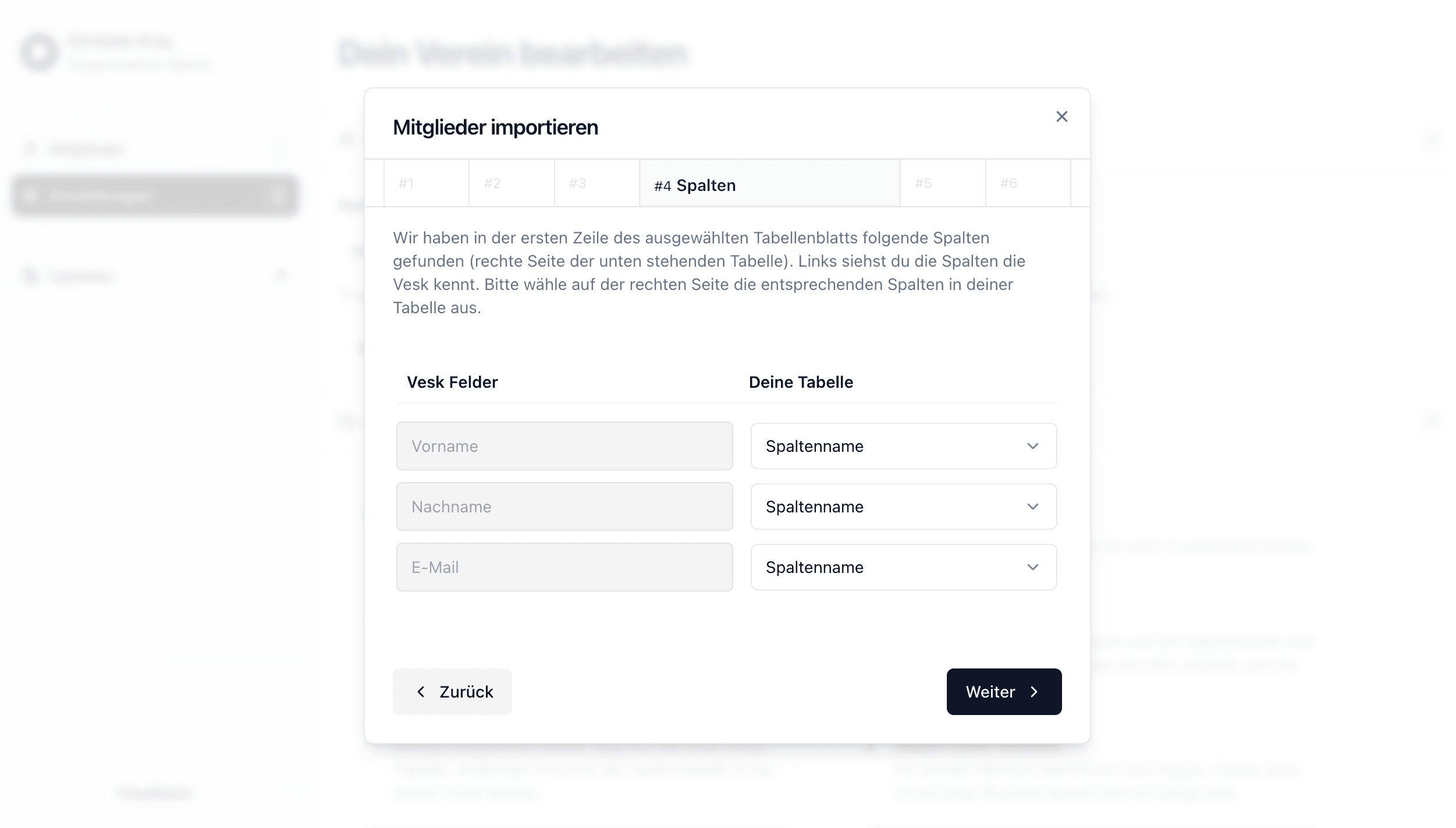
Task: Open the Spaltenname dropdown for Vorname
Action: click(x=903, y=446)
